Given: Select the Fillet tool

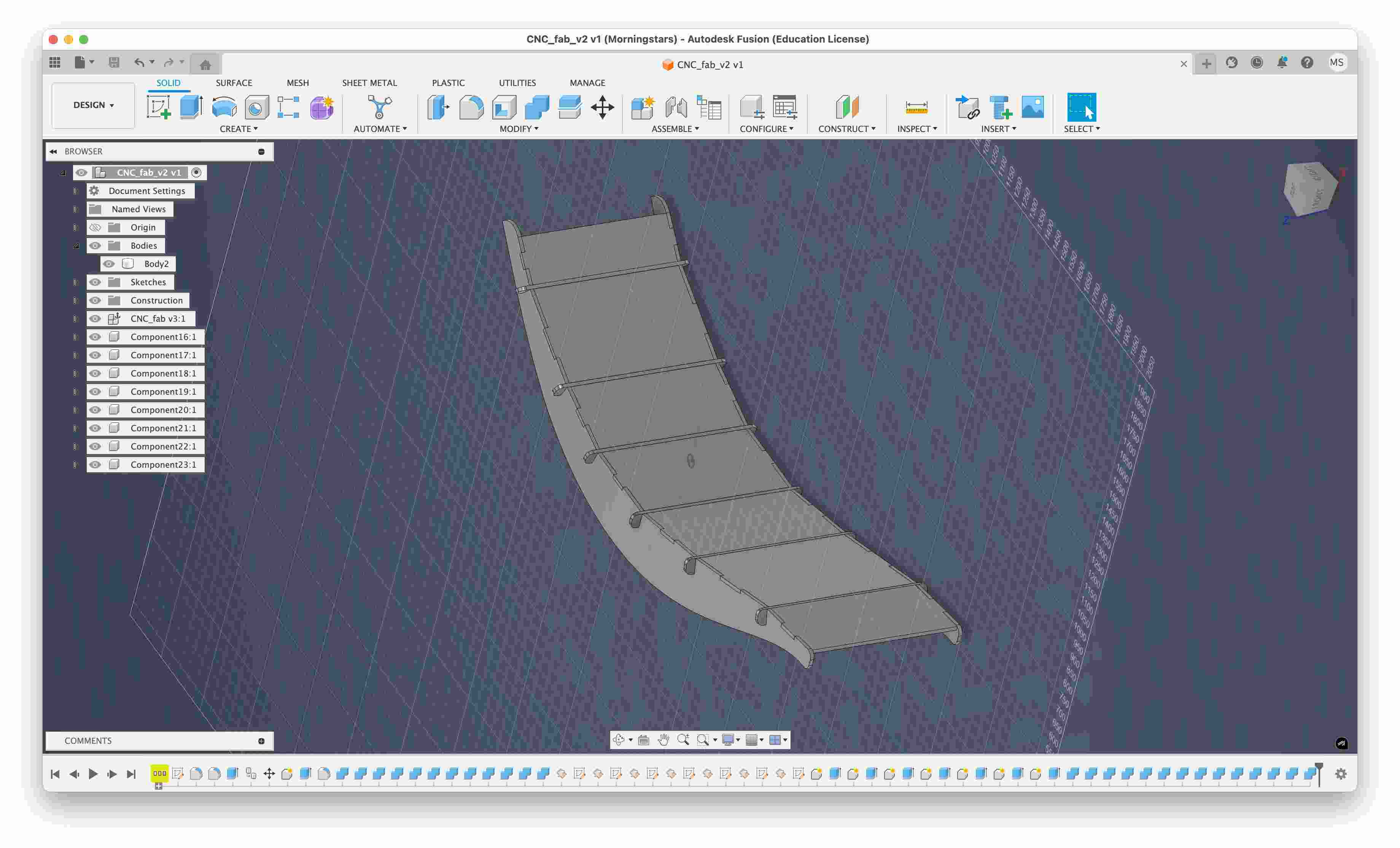Looking at the screenshot, I should click(471, 107).
